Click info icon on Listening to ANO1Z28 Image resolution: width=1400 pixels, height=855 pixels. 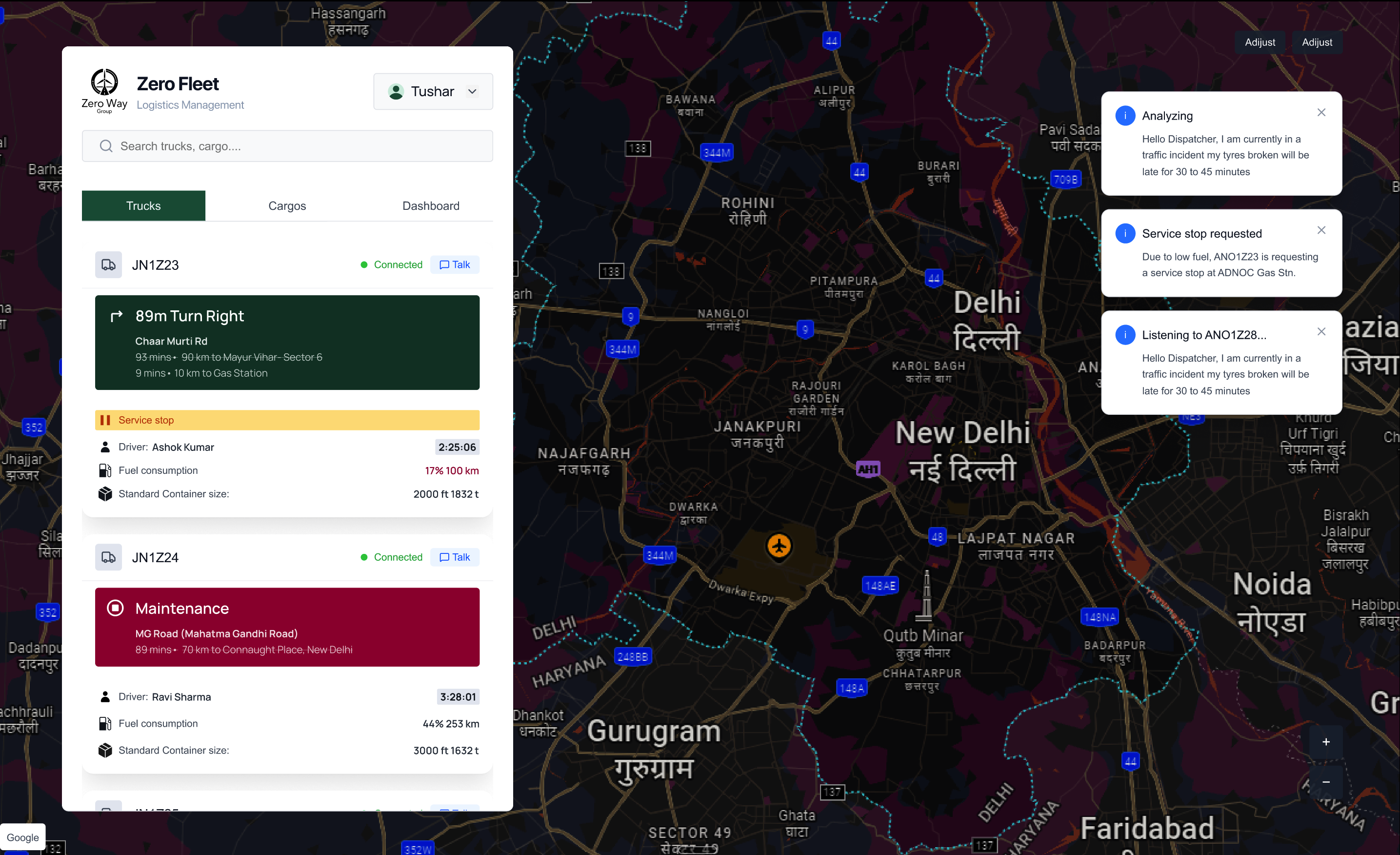(1125, 334)
